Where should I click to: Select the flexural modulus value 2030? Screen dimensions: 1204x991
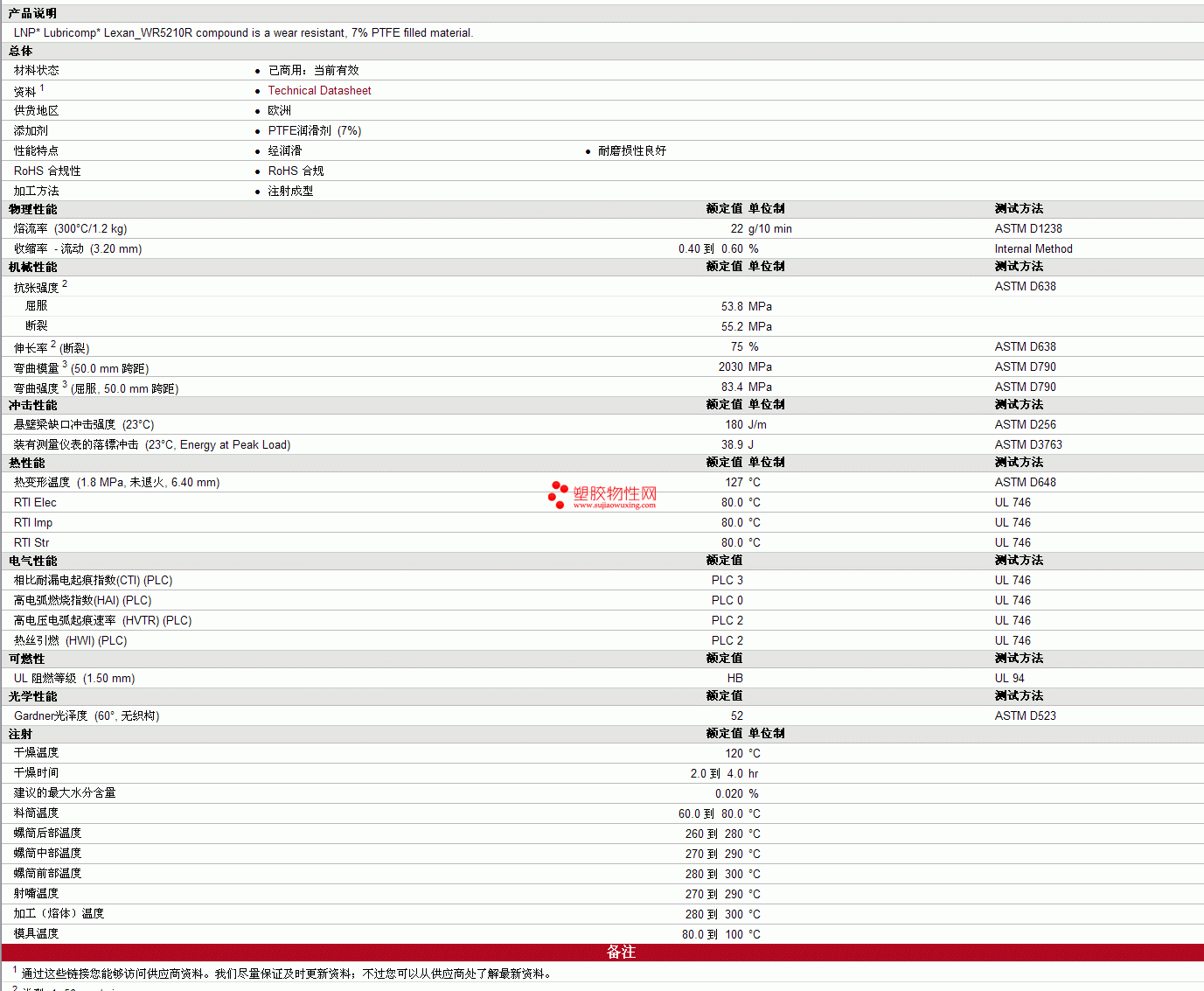[x=731, y=366]
